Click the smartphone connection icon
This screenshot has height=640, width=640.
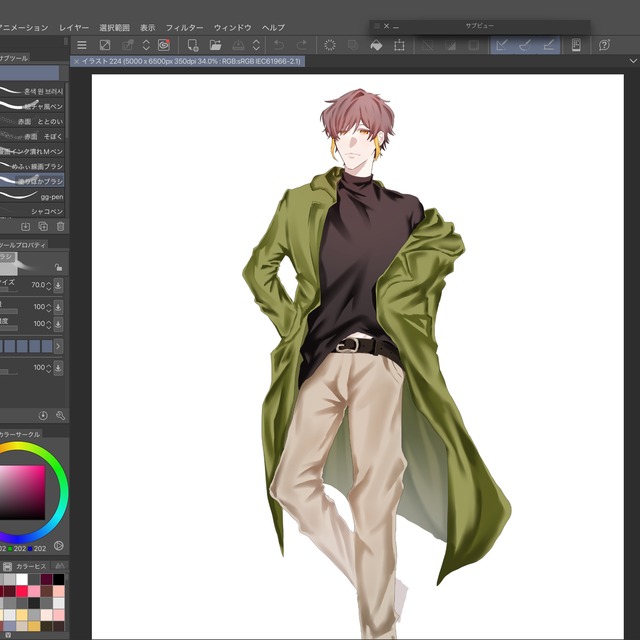pyautogui.click(x=576, y=45)
